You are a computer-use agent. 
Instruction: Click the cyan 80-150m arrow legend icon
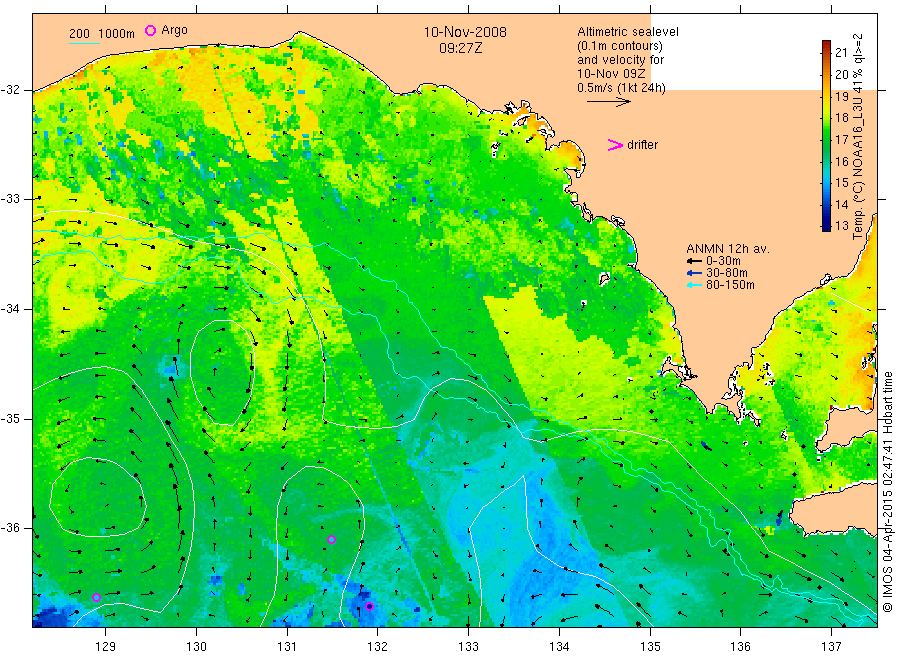coord(695,285)
